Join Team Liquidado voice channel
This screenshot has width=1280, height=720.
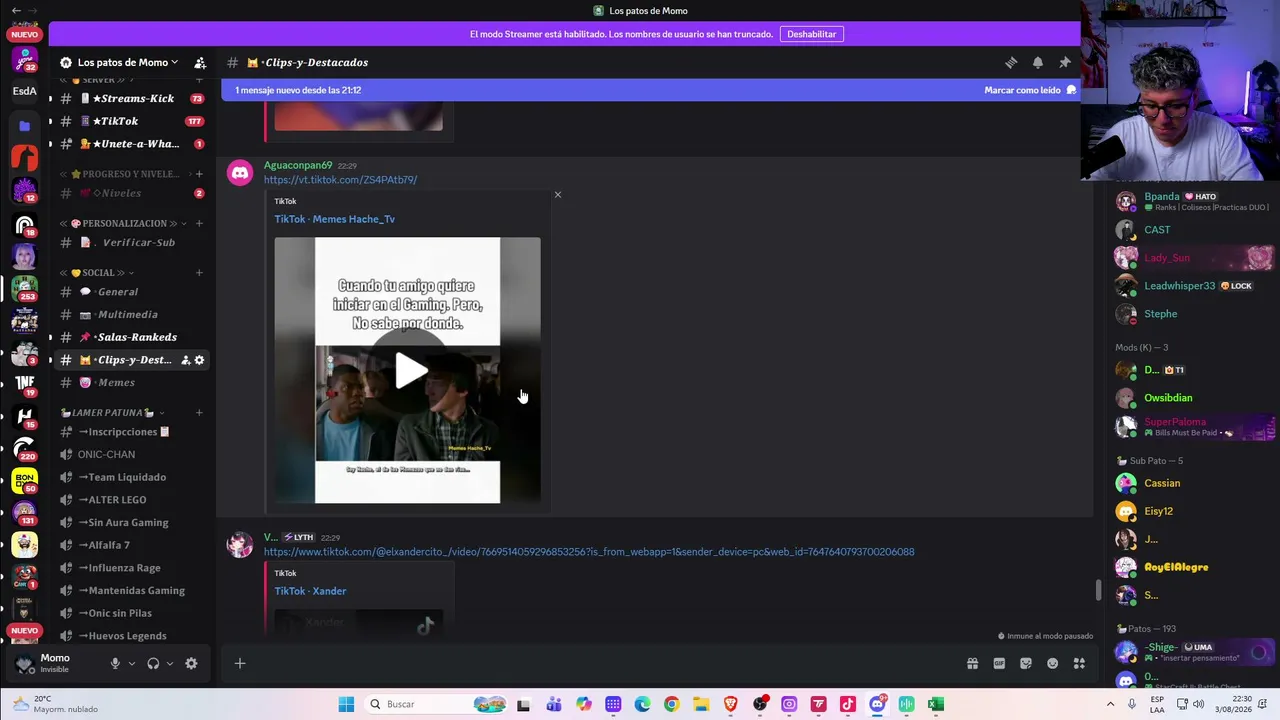131,477
